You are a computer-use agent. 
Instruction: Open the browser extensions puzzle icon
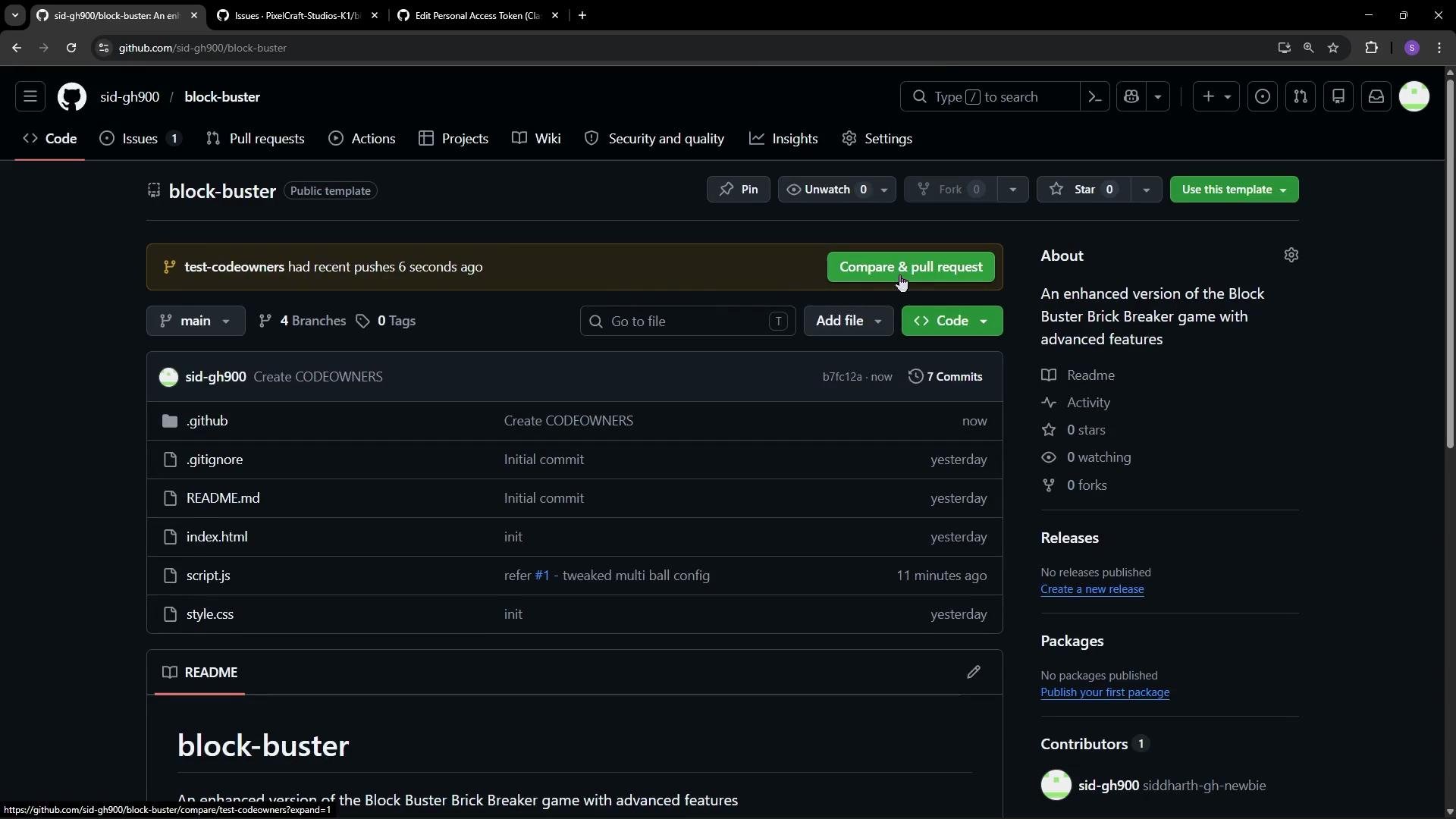(1371, 48)
